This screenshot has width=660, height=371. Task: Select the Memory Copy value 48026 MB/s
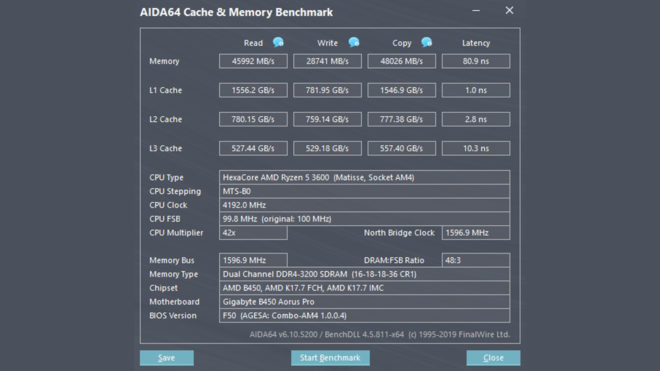[402, 61]
